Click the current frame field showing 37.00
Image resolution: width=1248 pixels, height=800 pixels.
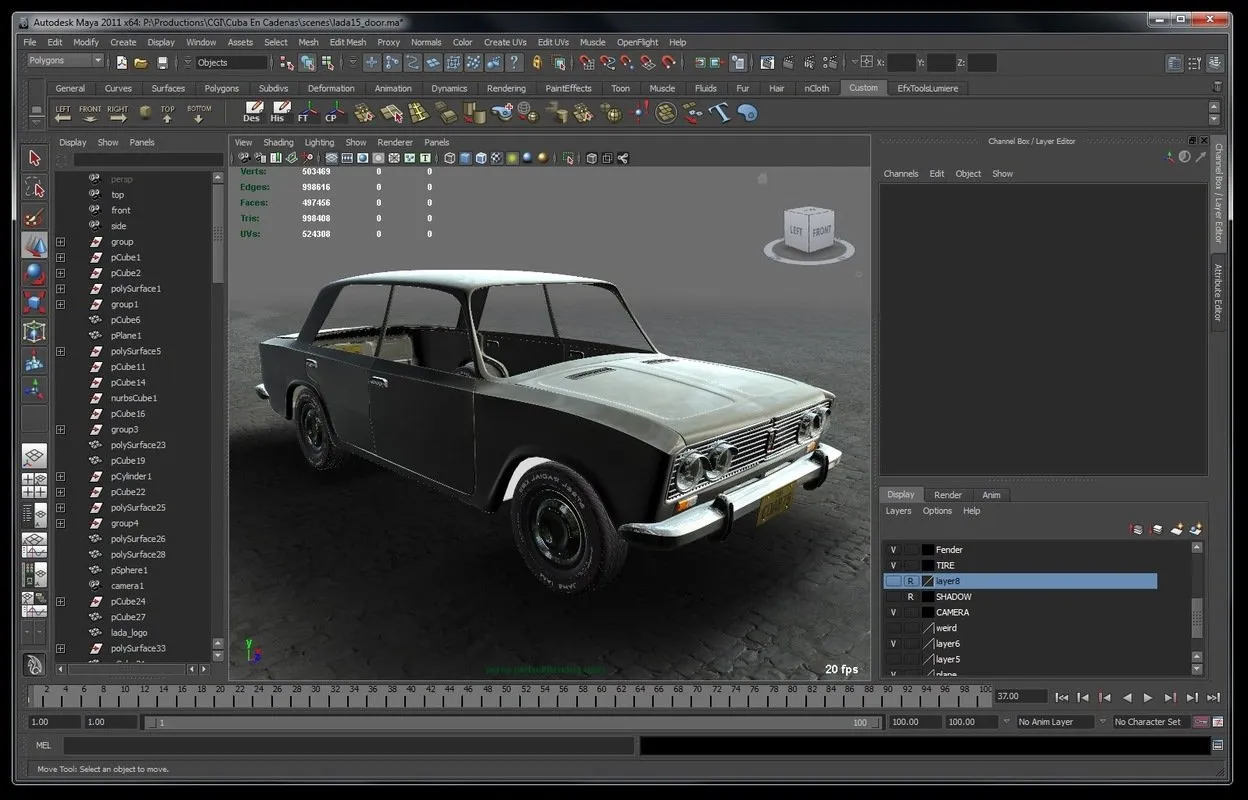(1020, 696)
